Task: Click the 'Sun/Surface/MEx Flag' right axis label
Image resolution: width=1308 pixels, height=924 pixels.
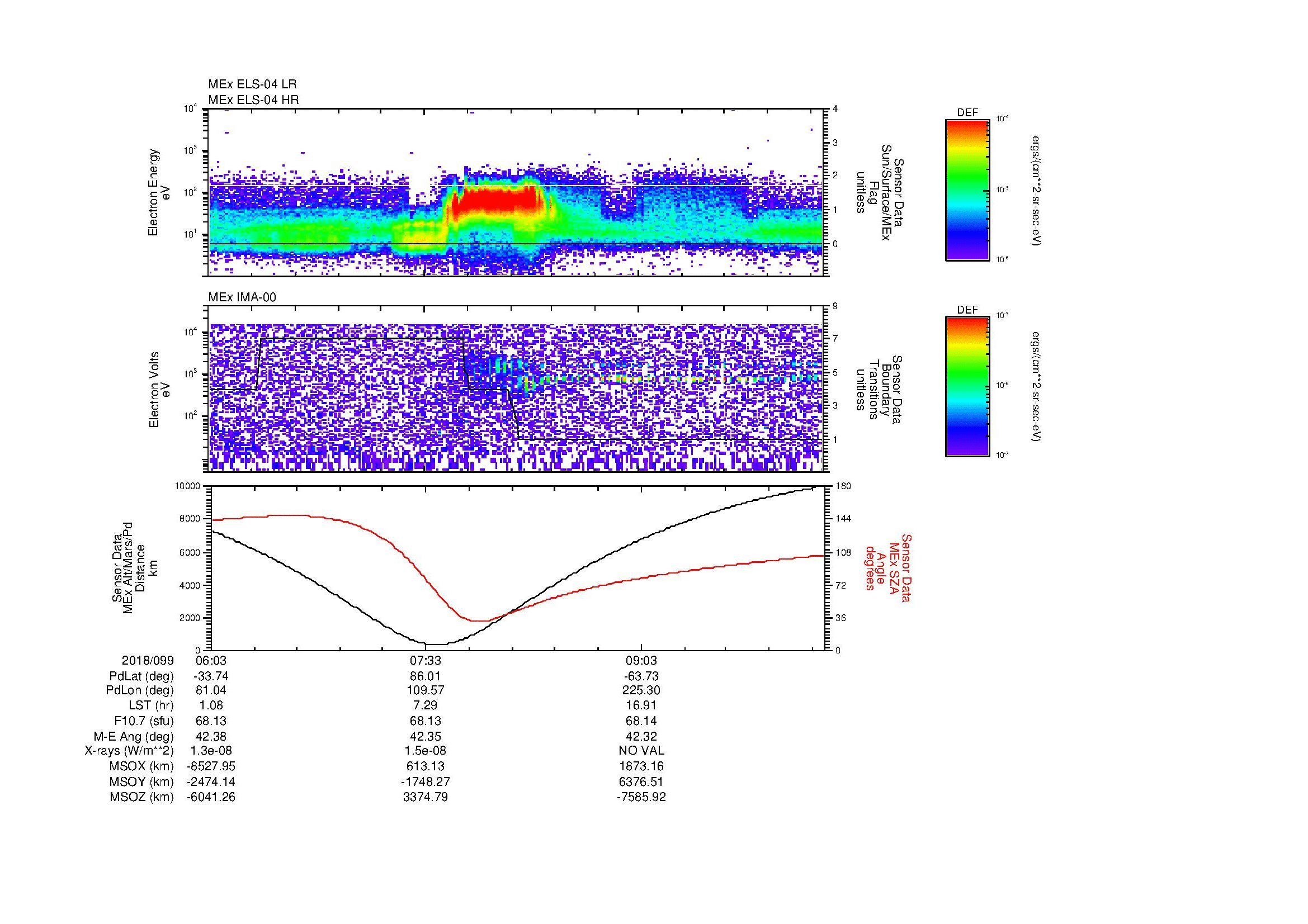Action: pos(880,192)
